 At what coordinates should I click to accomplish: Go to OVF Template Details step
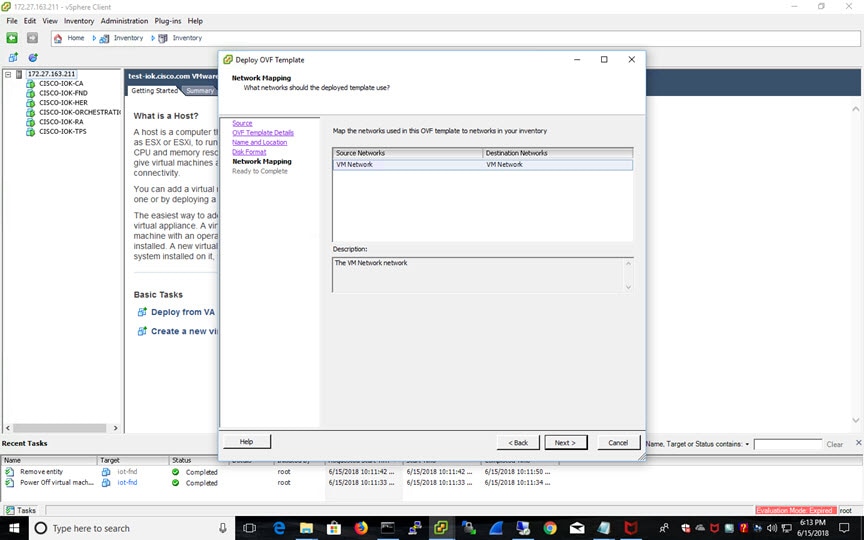[263, 133]
